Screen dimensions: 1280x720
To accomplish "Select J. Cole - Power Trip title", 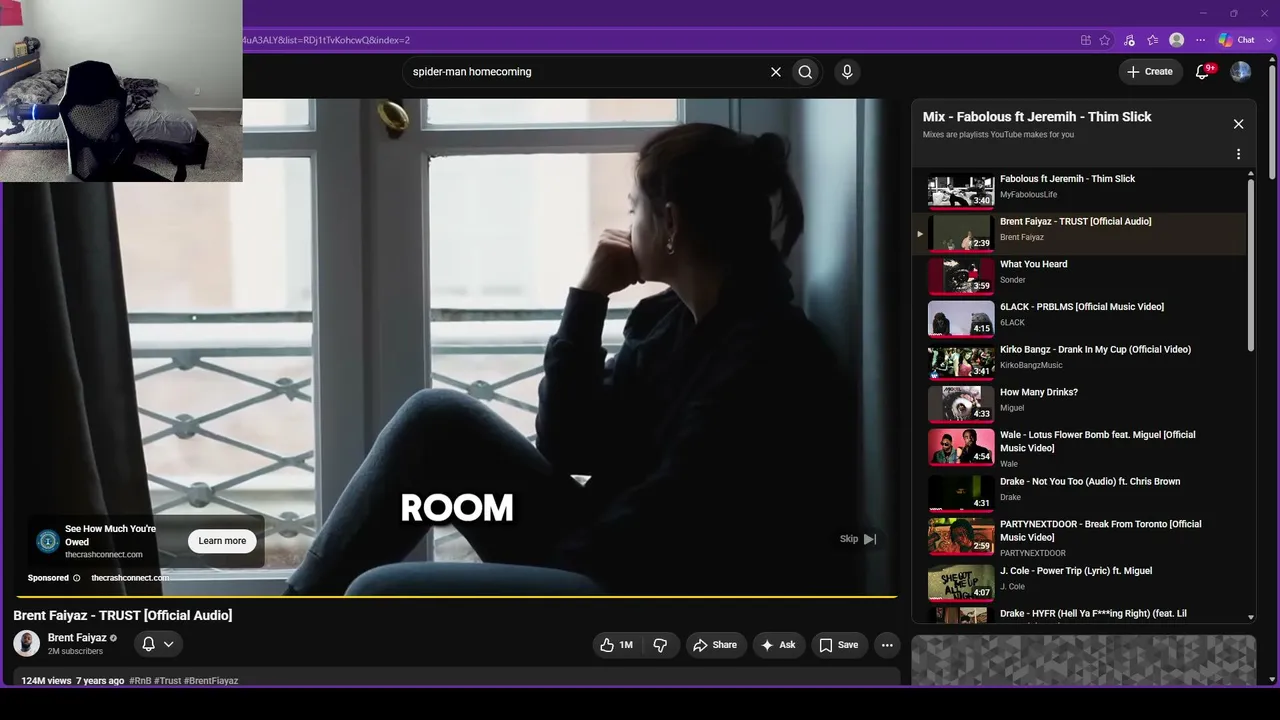I will (1076, 571).
